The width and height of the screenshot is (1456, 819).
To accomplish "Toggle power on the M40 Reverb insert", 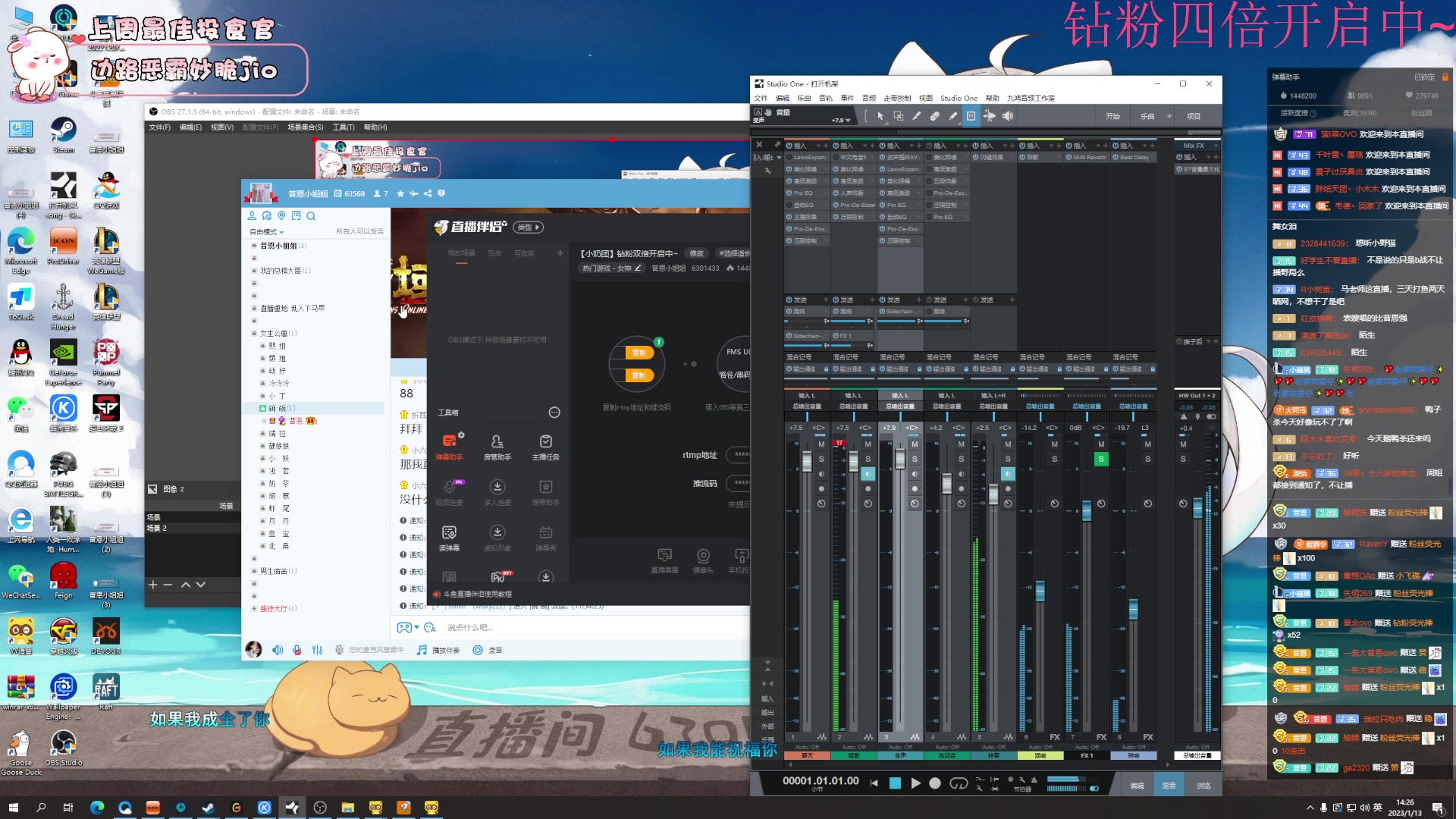I will [1069, 158].
